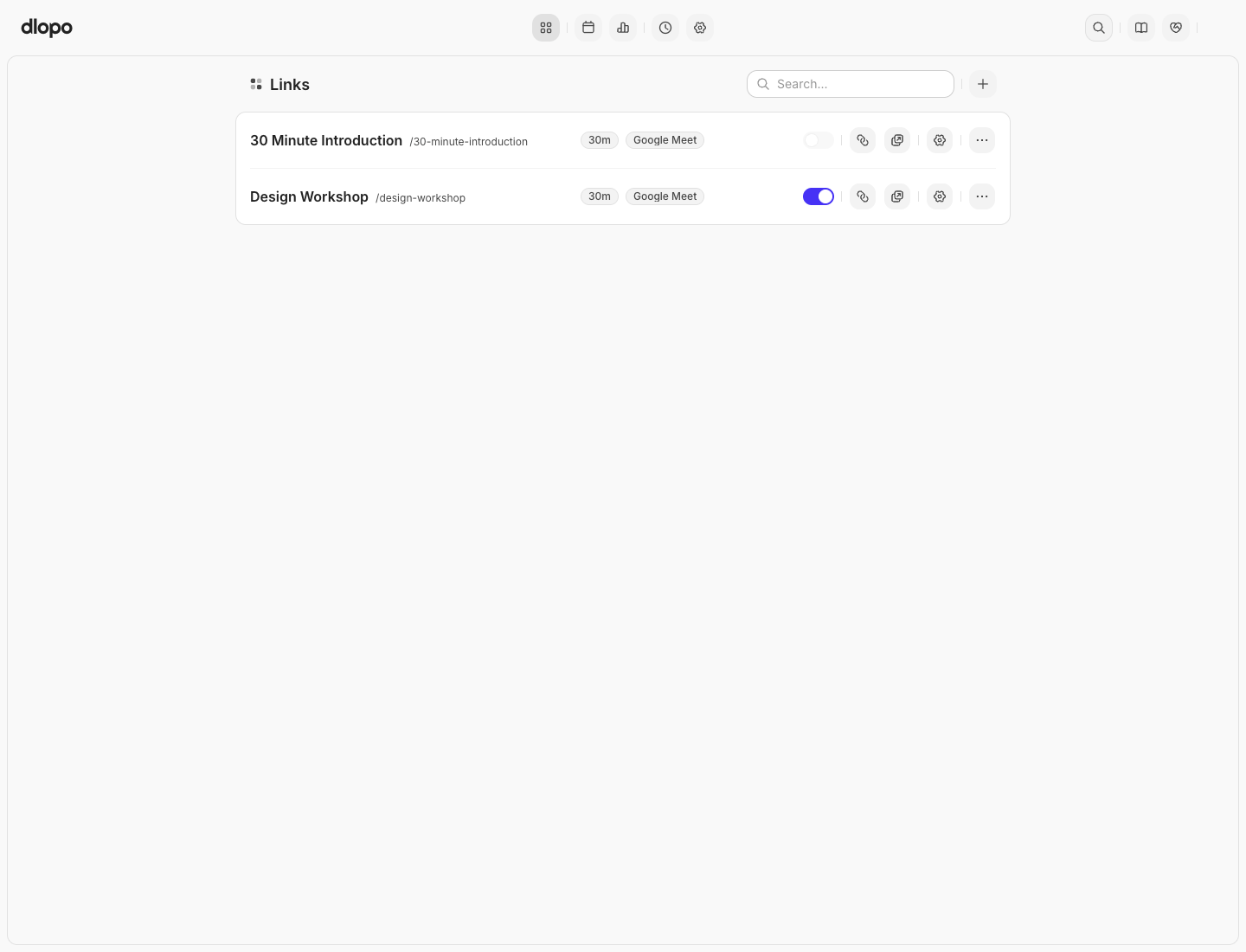Click the /30-minute-introduction slug
Screen dimensions: 1246x952
coord(468,142)
